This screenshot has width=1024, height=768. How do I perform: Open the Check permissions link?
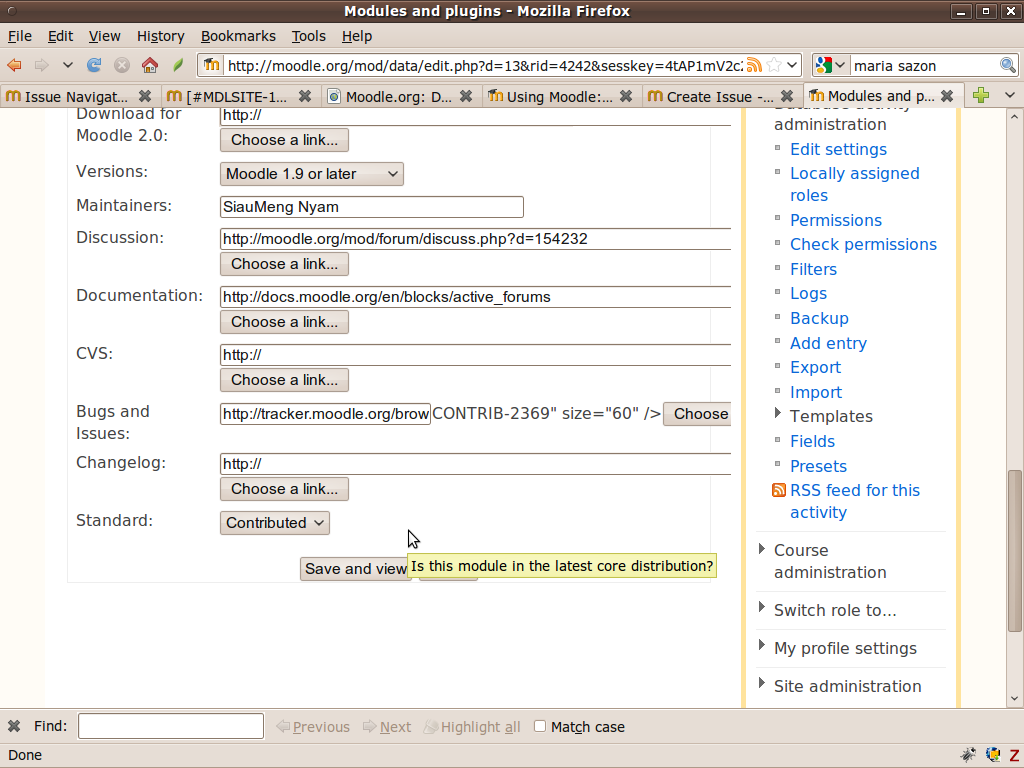point(863,244)
